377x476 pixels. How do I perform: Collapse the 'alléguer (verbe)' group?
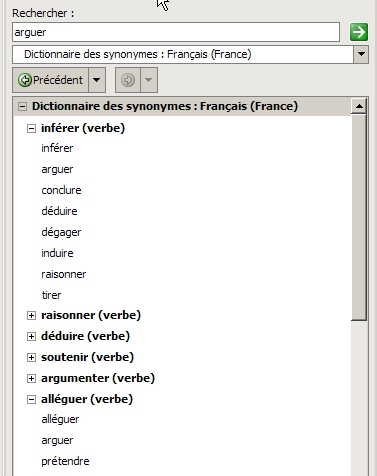click(31, 399)
